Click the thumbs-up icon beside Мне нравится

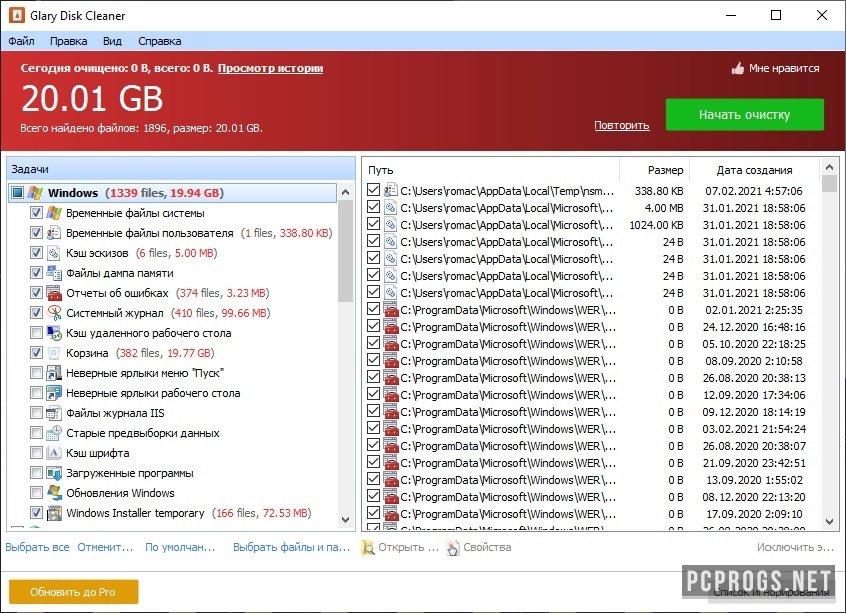[x=738, y=68]
